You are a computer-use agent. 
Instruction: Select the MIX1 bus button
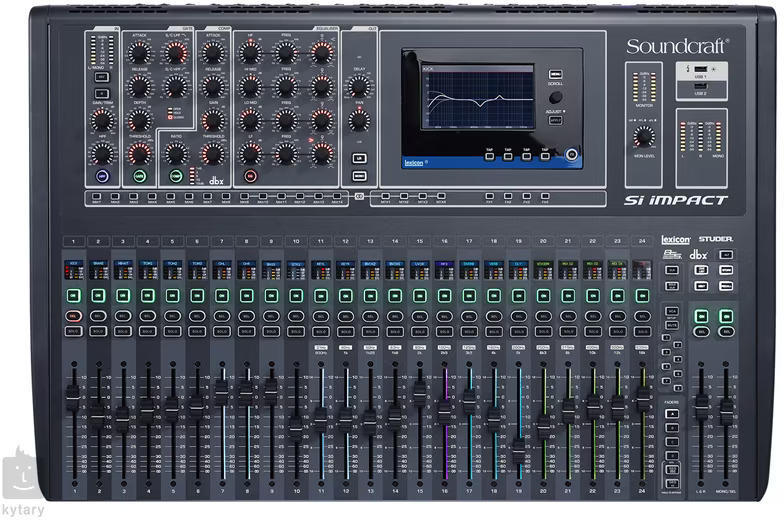pos(96,196)
